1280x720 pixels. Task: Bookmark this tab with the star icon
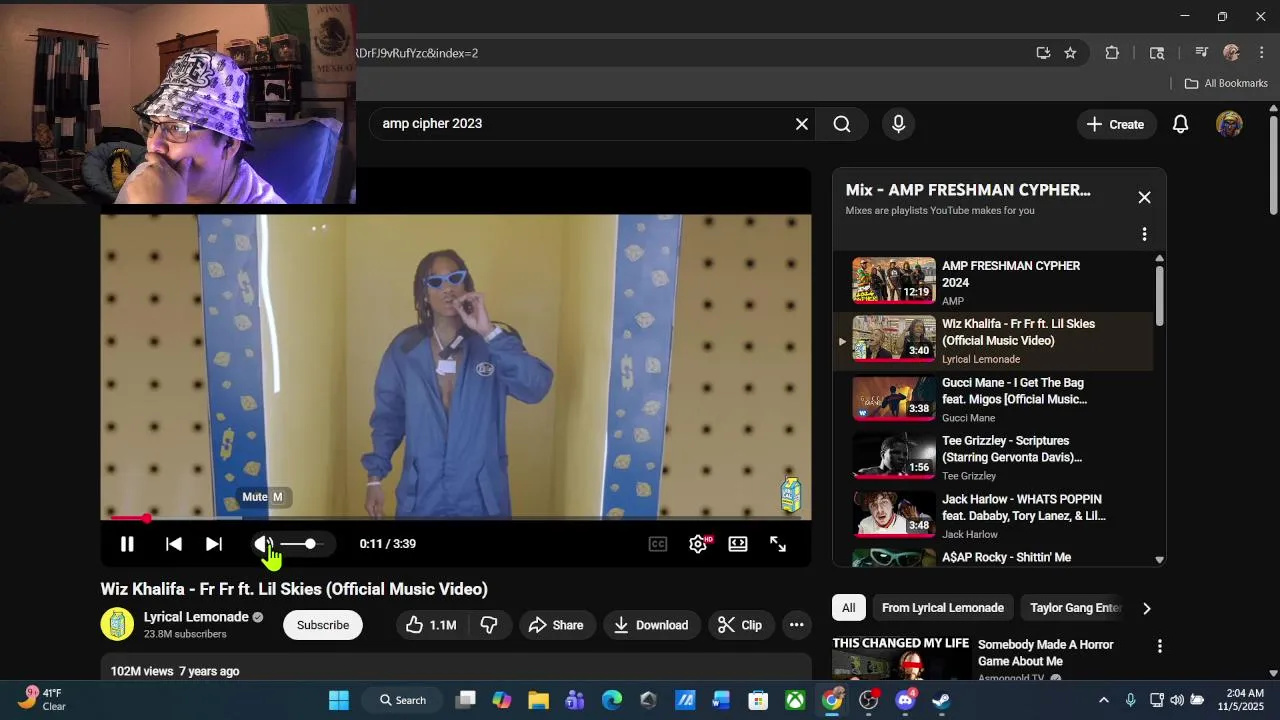coord(1070,53)
